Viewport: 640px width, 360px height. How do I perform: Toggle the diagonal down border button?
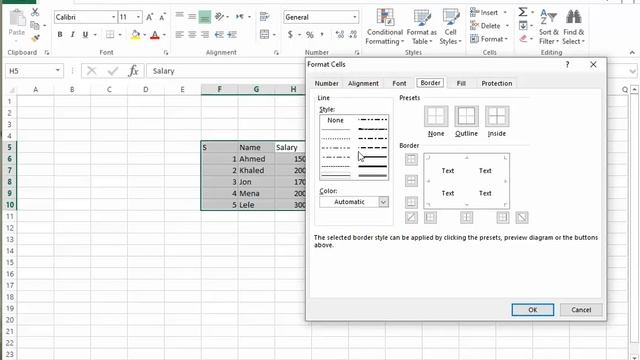pos(522,218)
